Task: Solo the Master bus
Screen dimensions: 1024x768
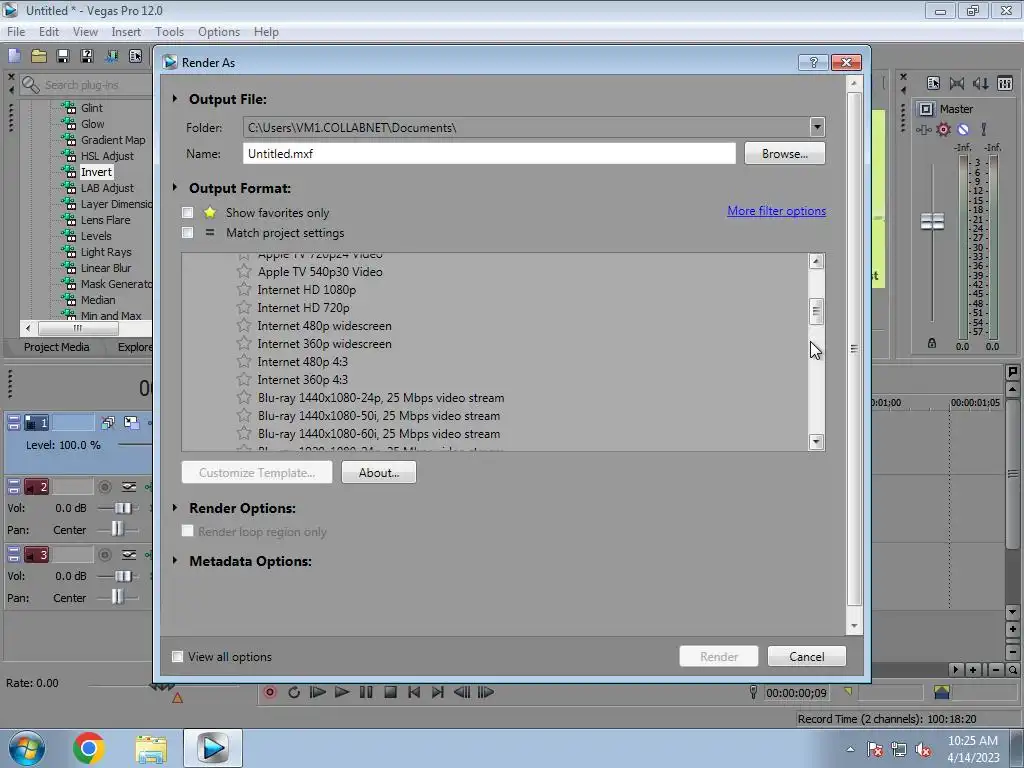Action: [x=983, y=129]
